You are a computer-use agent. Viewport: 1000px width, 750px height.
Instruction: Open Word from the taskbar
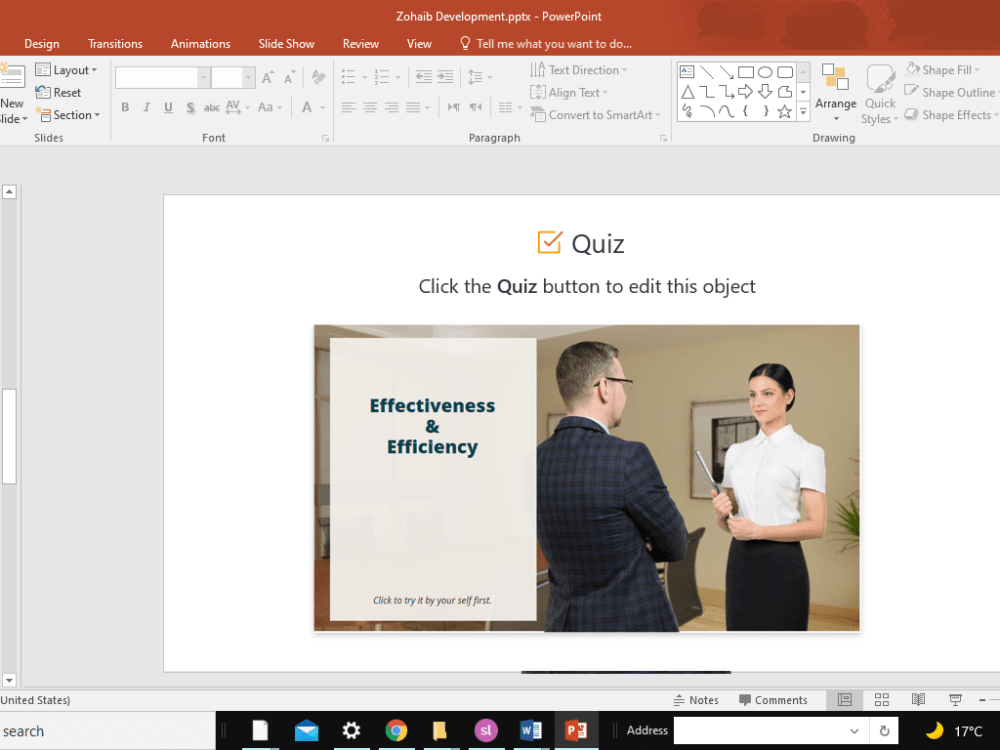click(x=531, y=730)
